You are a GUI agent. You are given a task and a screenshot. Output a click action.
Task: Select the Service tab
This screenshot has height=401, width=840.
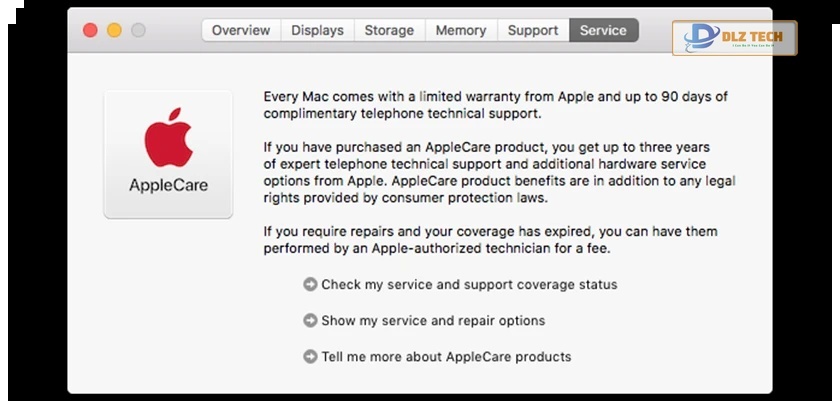point(604,30)
